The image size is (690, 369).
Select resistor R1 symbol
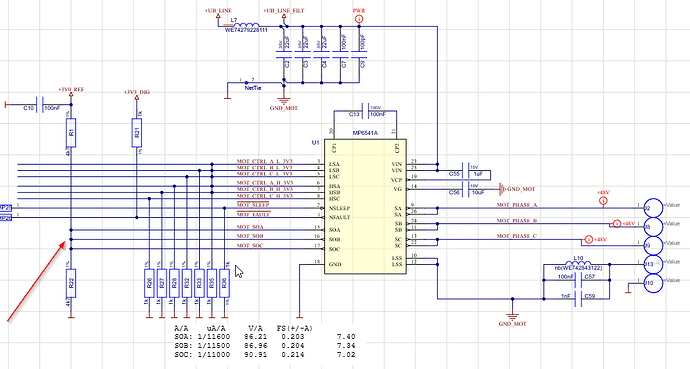pyautogui.click(x=71, y=132)
